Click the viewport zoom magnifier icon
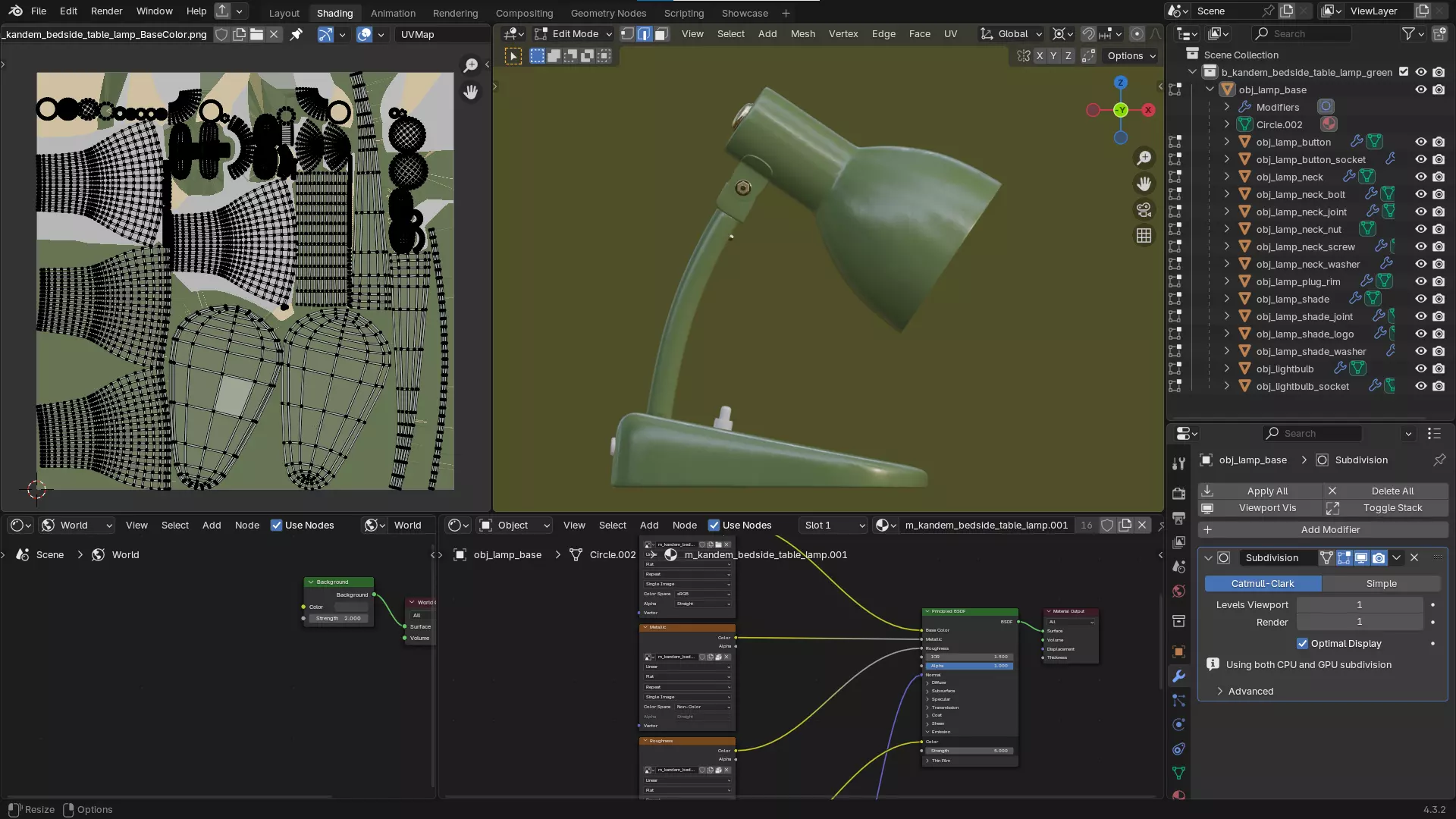The width and height of the screenshot is (1456, 819). (1144, 158)
